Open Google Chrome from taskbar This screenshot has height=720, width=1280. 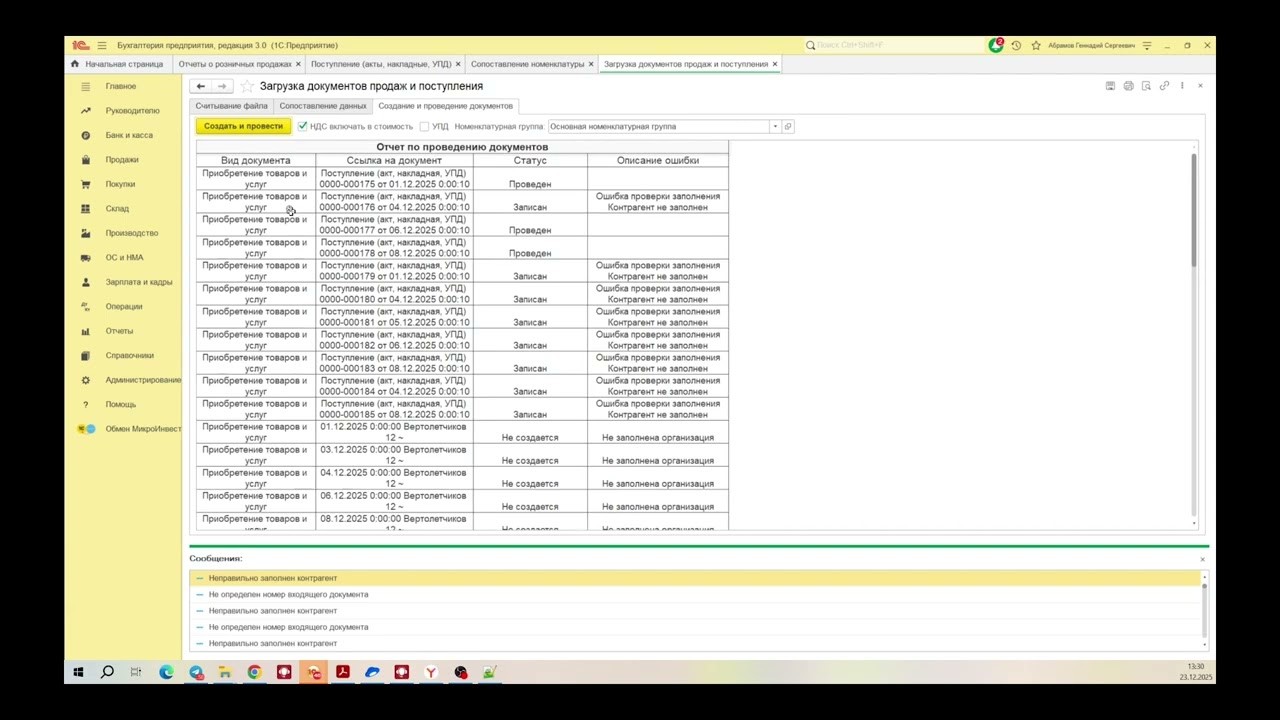(254, 672)
